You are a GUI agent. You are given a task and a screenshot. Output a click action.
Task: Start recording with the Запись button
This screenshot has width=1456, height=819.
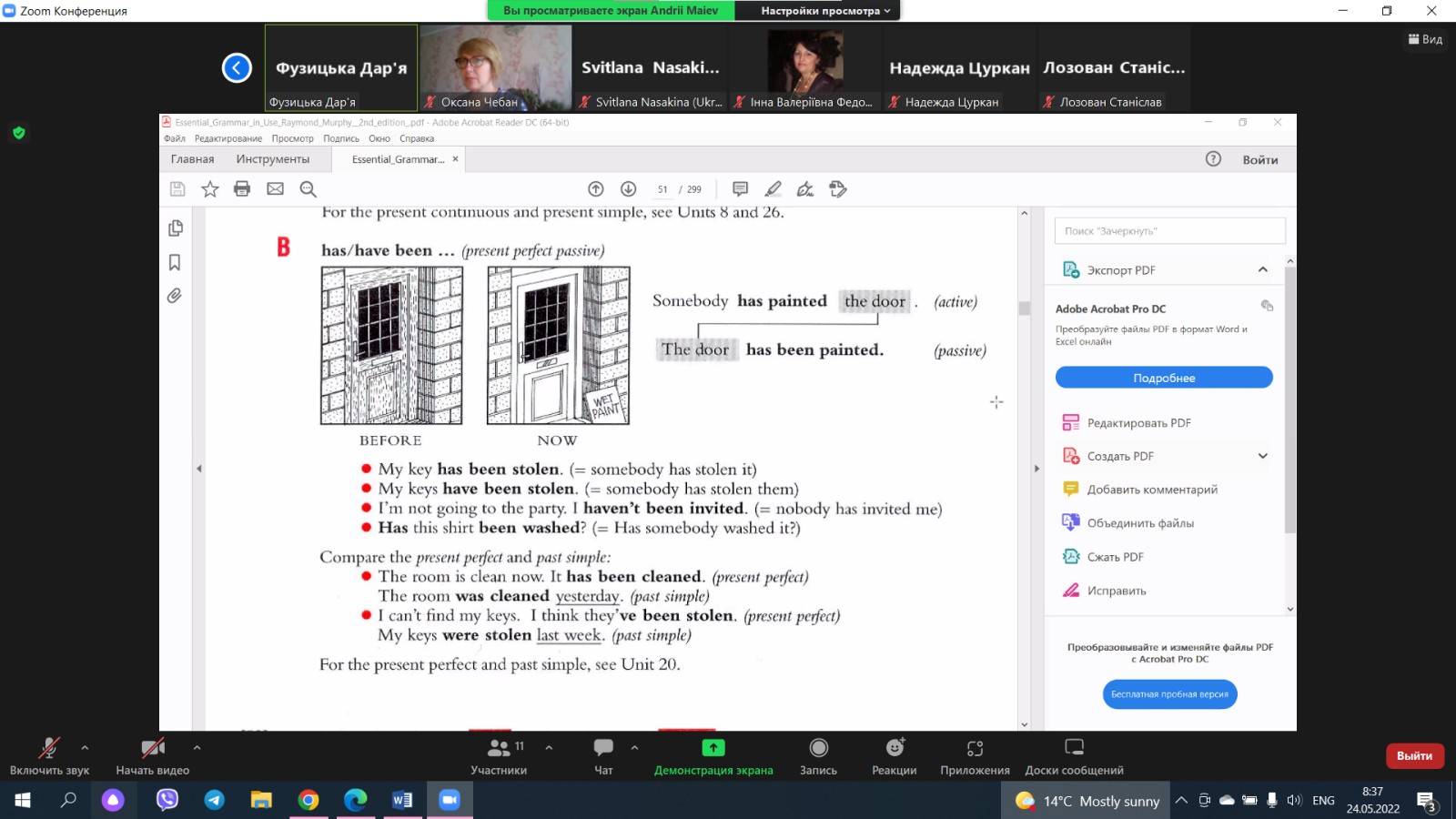818,755
